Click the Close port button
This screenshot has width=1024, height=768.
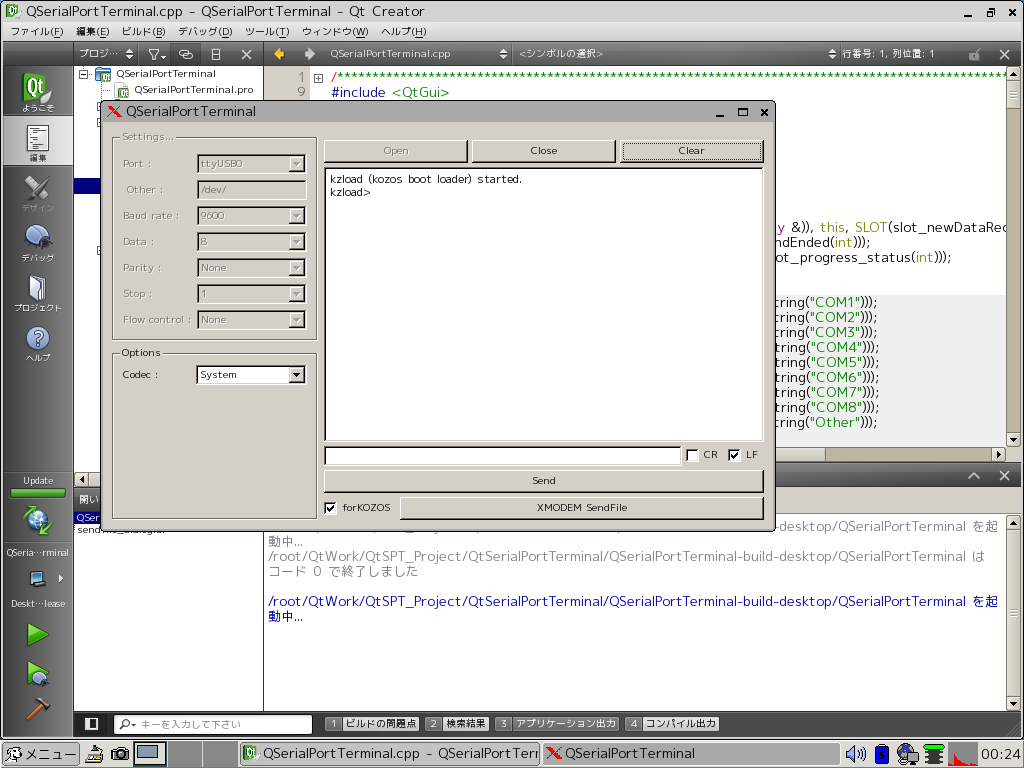[543, 151]
